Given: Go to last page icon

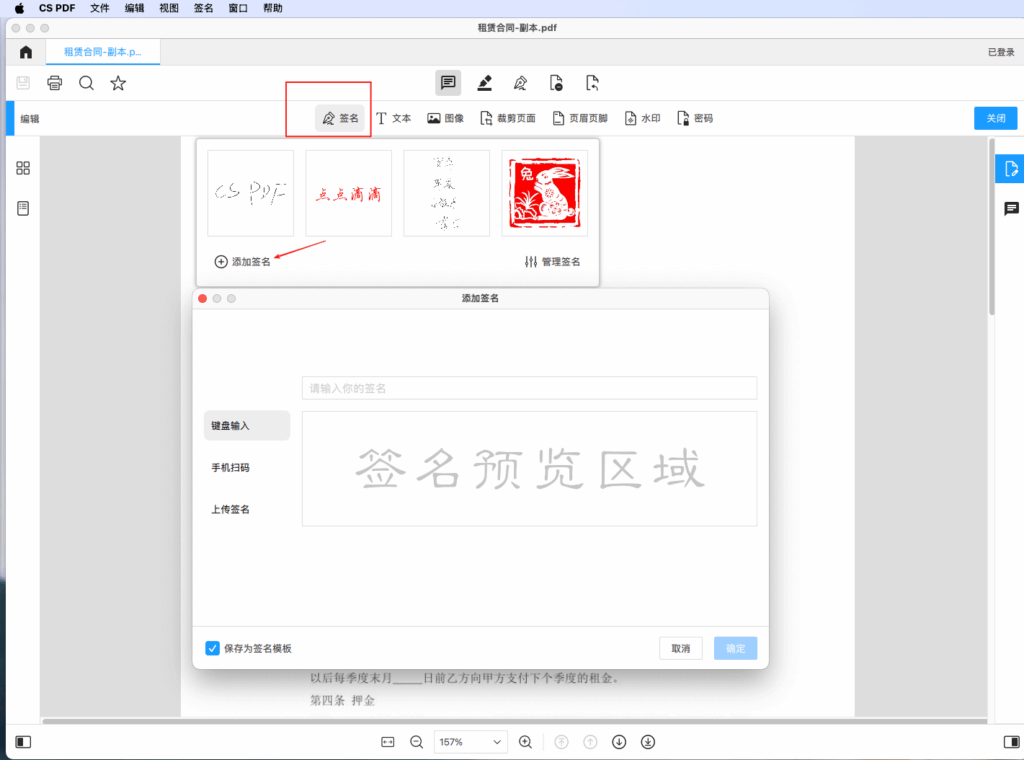Looking at the screenshot, I should (648, 742).
